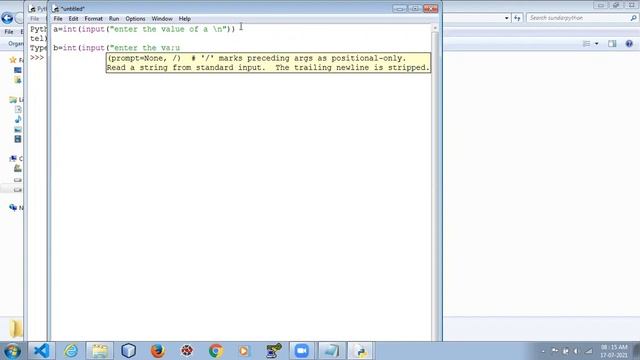This screenshot has height=360, width=640.
Task: Open the File menu in untitled editor
Action: point(58,19)
